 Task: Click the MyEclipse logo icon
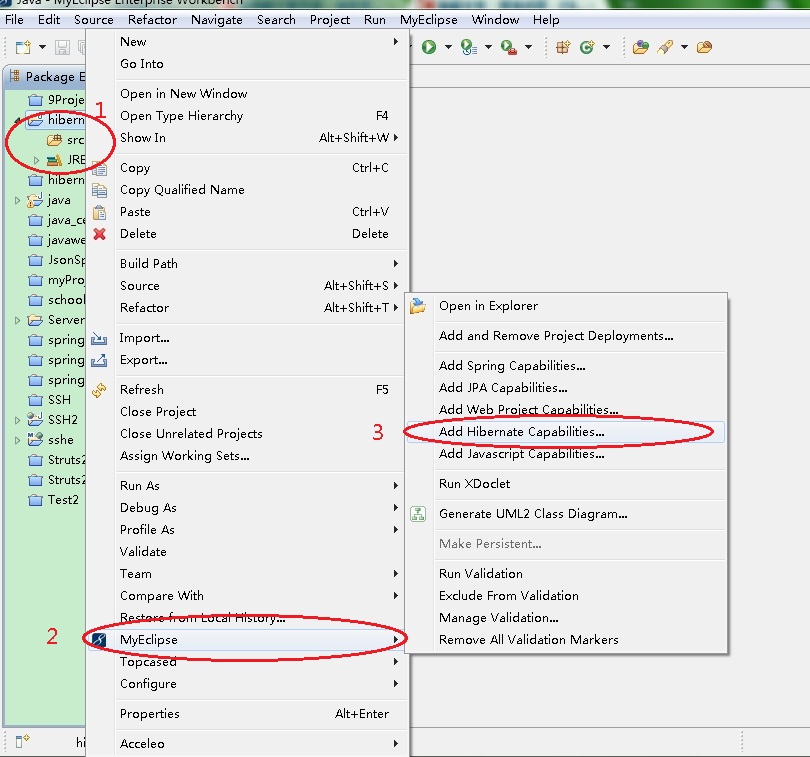[99, 640]
